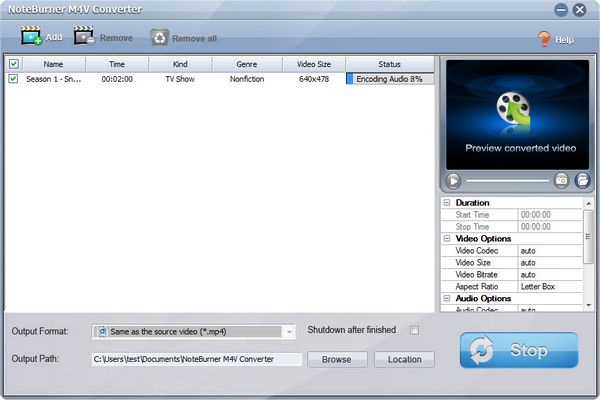Take a snapshot with the camera icon
This screenshot has height=400, width=600.
pos(561,180)
